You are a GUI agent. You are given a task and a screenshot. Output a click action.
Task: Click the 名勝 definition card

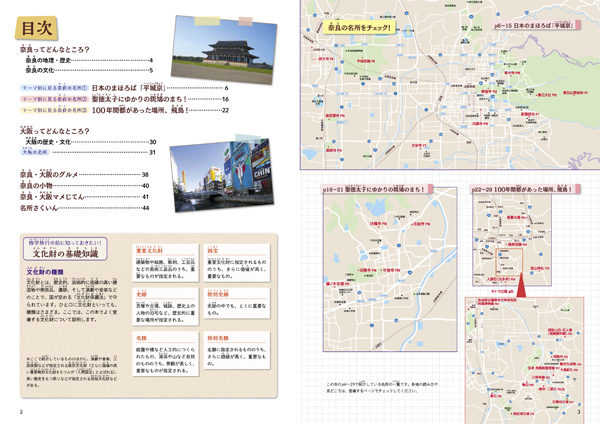click(165, 354)
